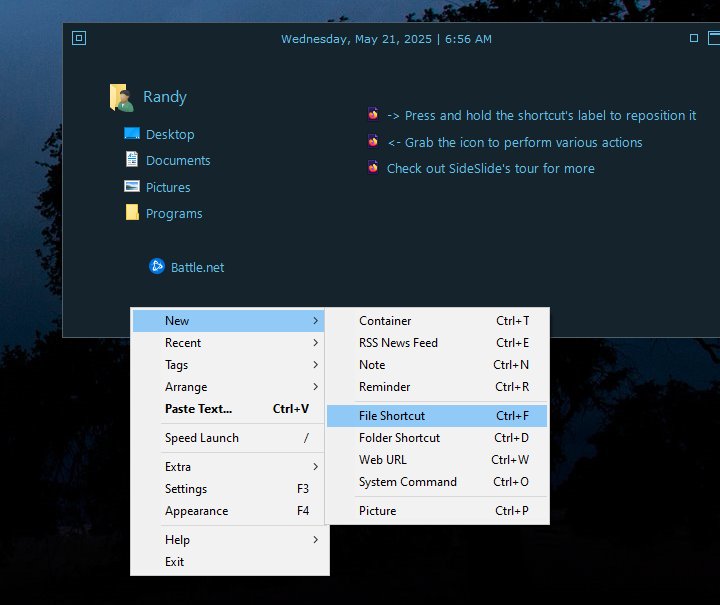
Task: Open the New submenu
Action: pyautogui.click(x=229, y=321)
